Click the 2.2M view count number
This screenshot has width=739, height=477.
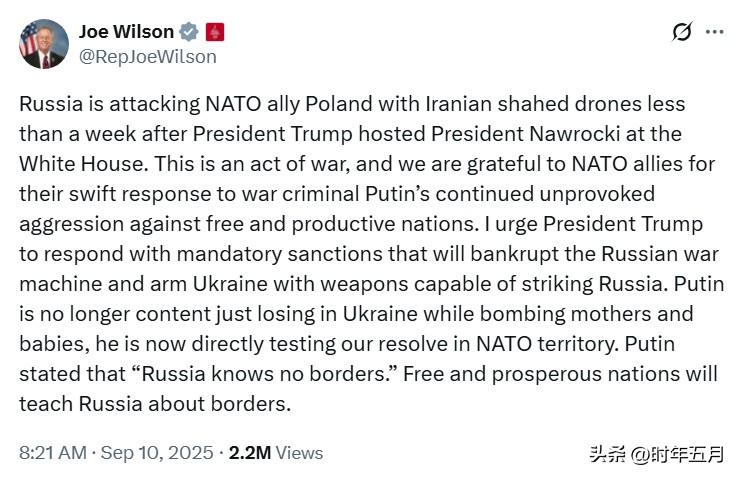tap(250, 452)
